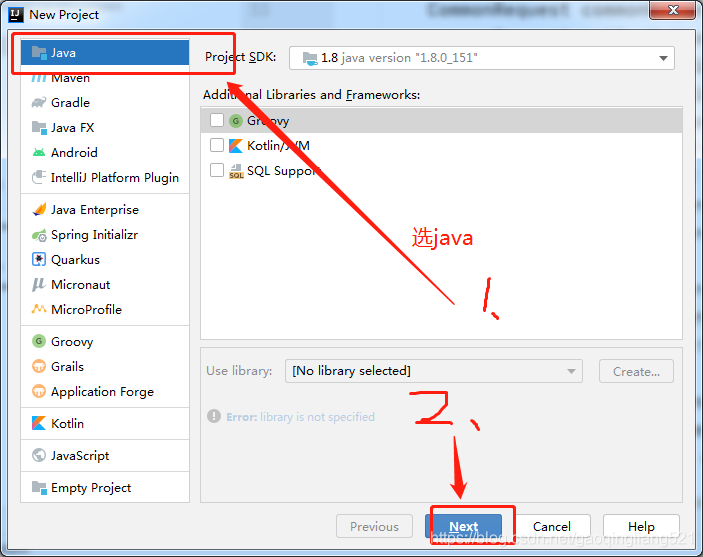Click the Java Enterprise icon
The image size is (703, 557).
(39, 209)
